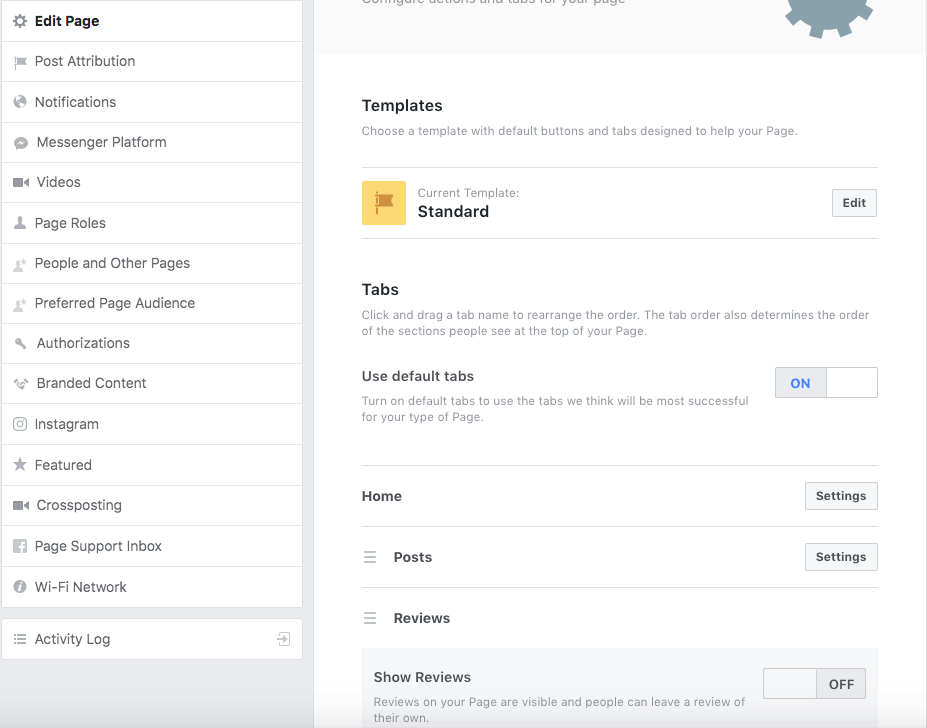
Task: Go to Post Attribution settings
Action: (x=152, y=62)
